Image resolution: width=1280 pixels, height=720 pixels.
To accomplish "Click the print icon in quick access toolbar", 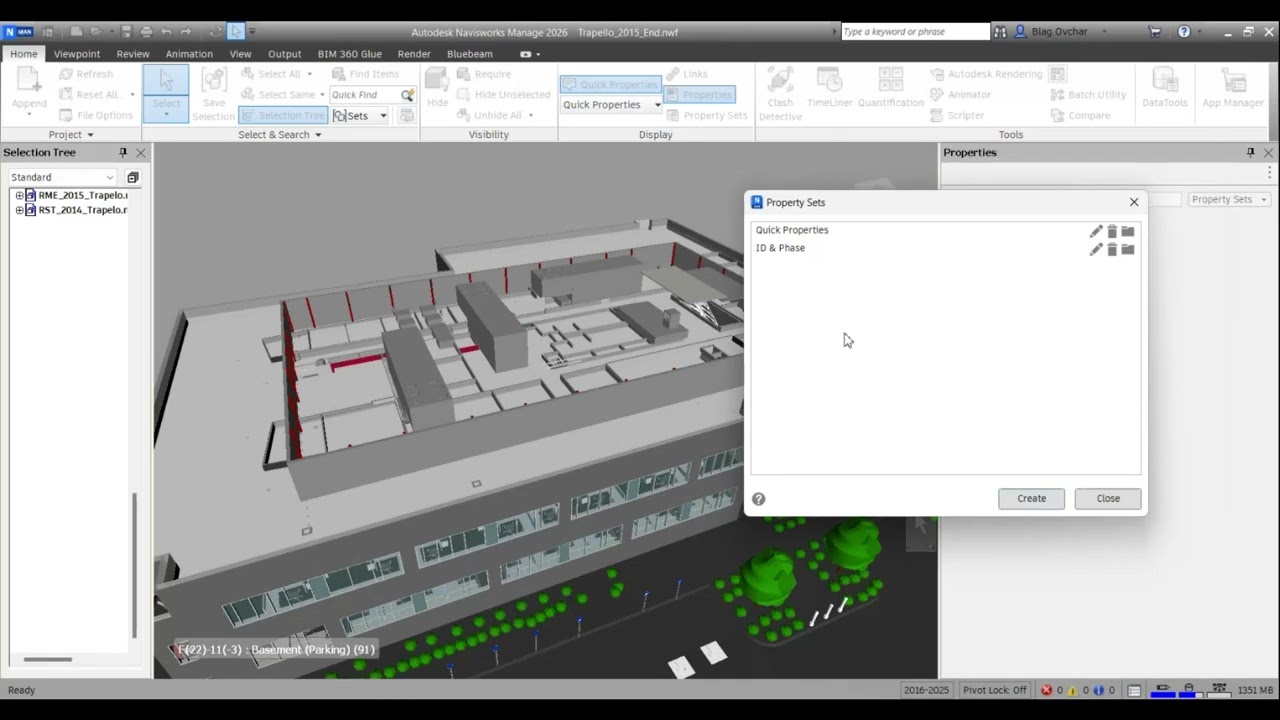I will tap(146, 32).
